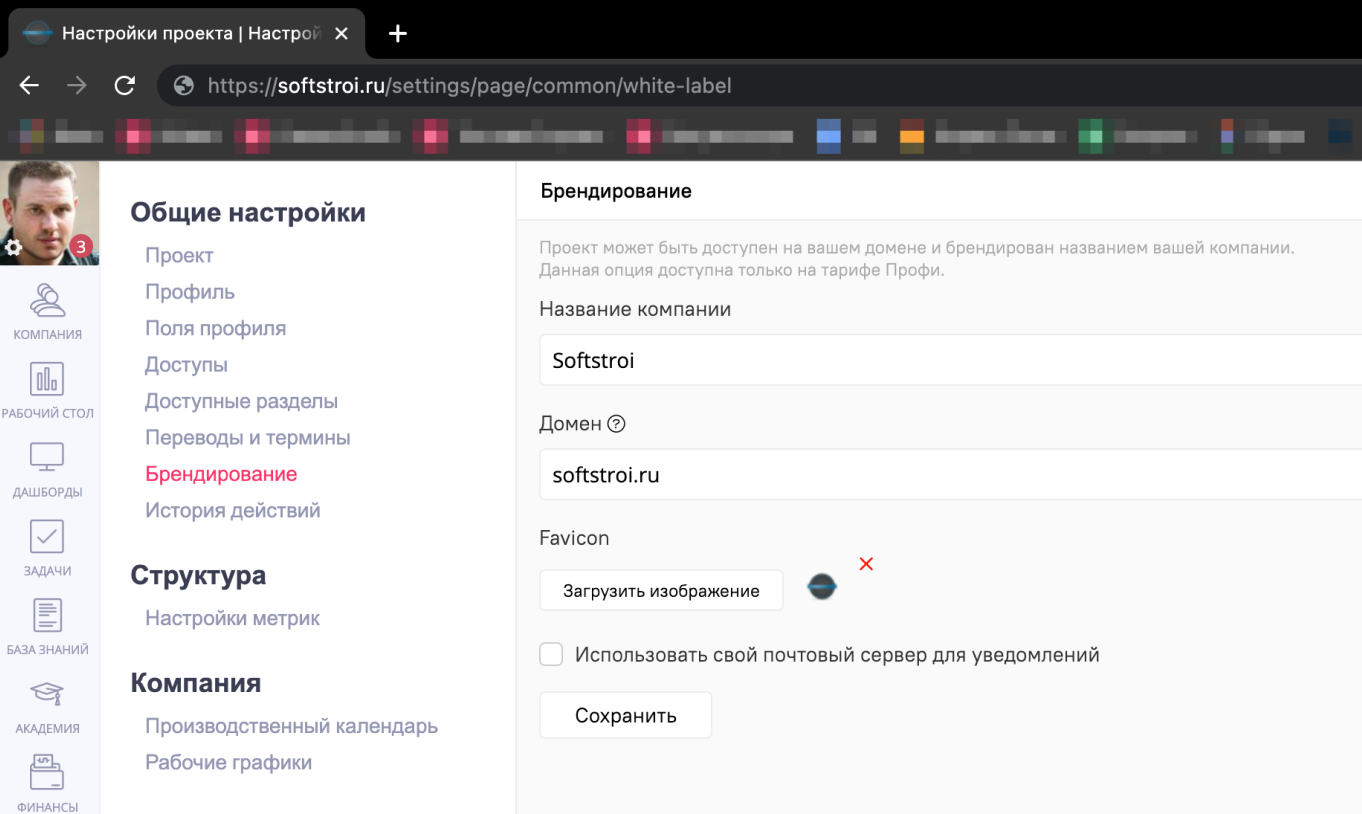
Task: Open Настройки метрик under Структура
Action: [x=232, y=618]
